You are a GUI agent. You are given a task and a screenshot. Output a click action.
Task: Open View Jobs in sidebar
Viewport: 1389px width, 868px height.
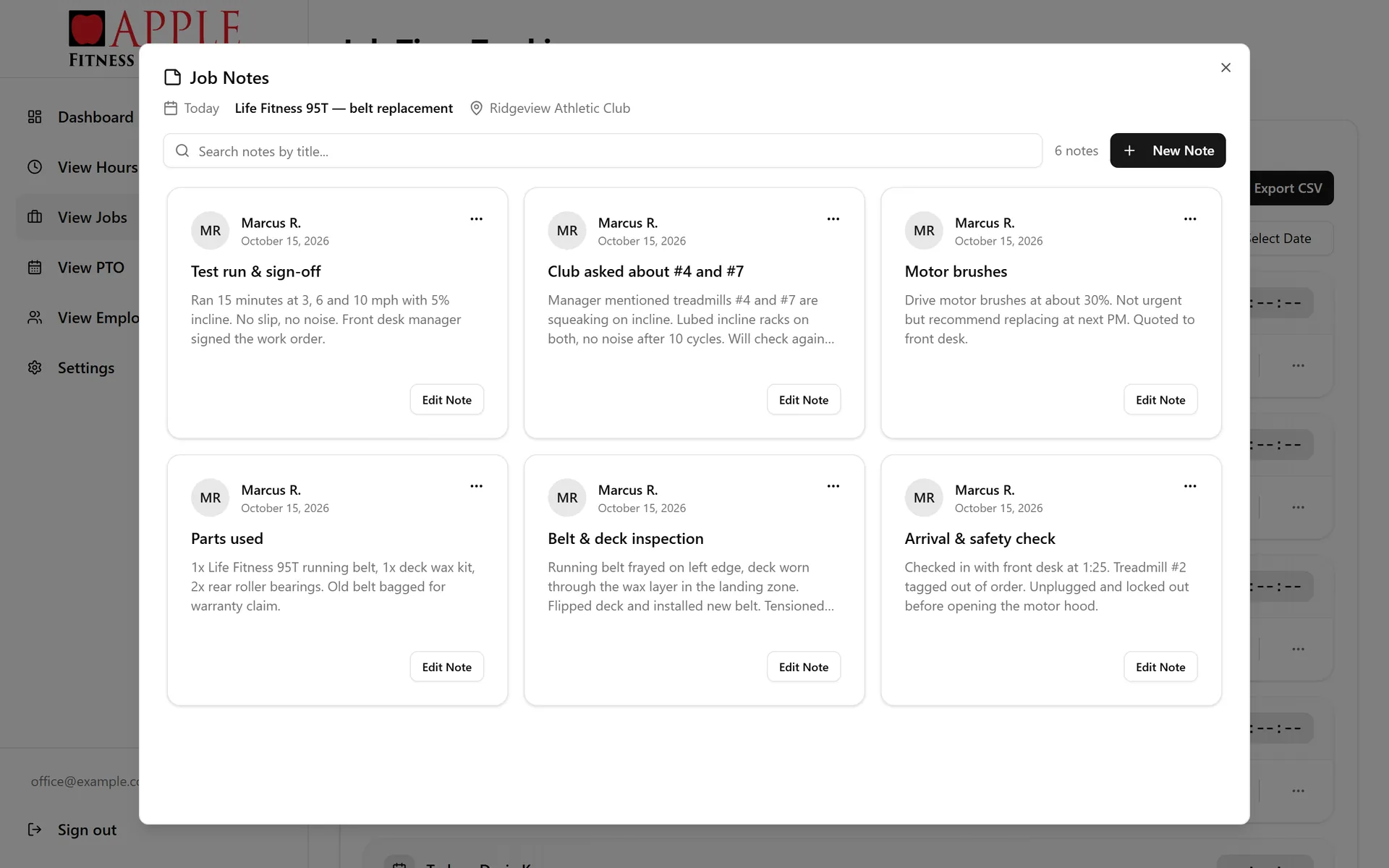click(x=78, y=217)
